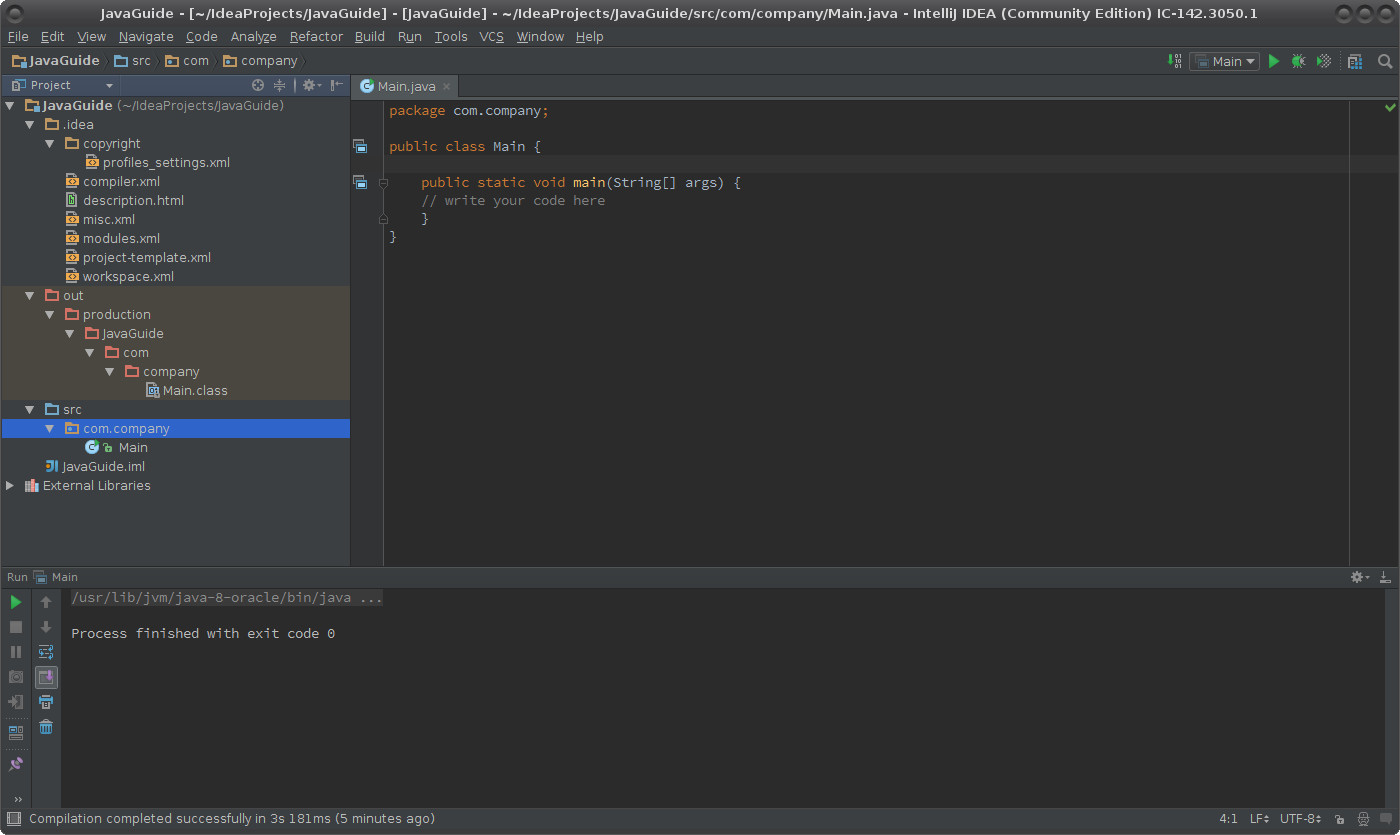1400x835 pixels.
Task: Click the Make Project build icon
Action: pos(1175,61)
